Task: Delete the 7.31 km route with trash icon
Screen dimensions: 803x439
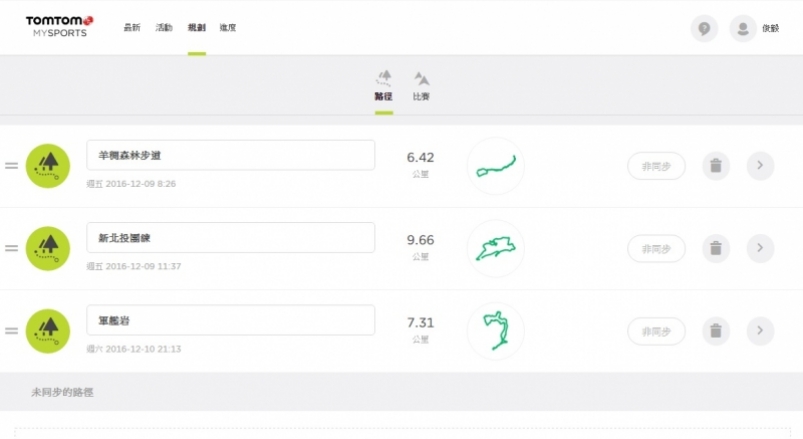Action: (x=715, y=331)
